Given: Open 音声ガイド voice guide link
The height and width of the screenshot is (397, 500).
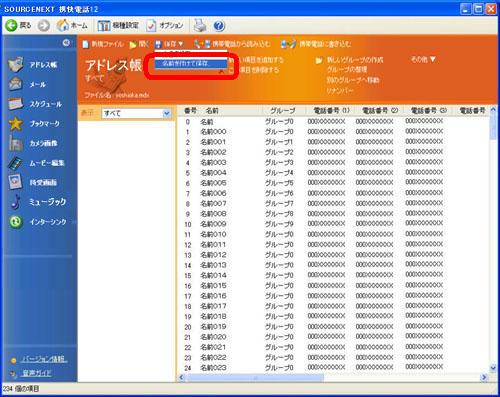Looking at the screenshot, I should [37, 373].
